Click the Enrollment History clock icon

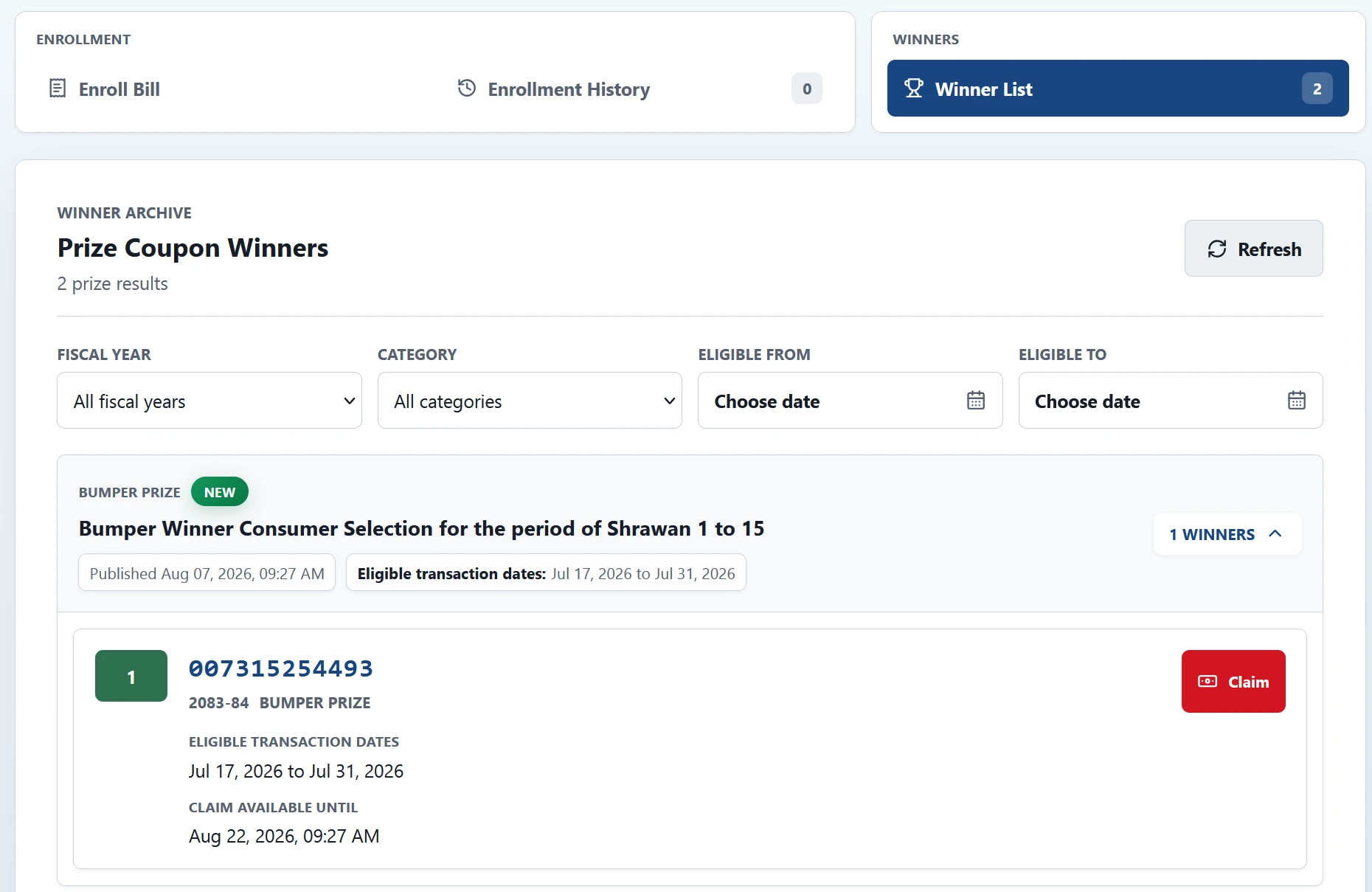[467, 88]
